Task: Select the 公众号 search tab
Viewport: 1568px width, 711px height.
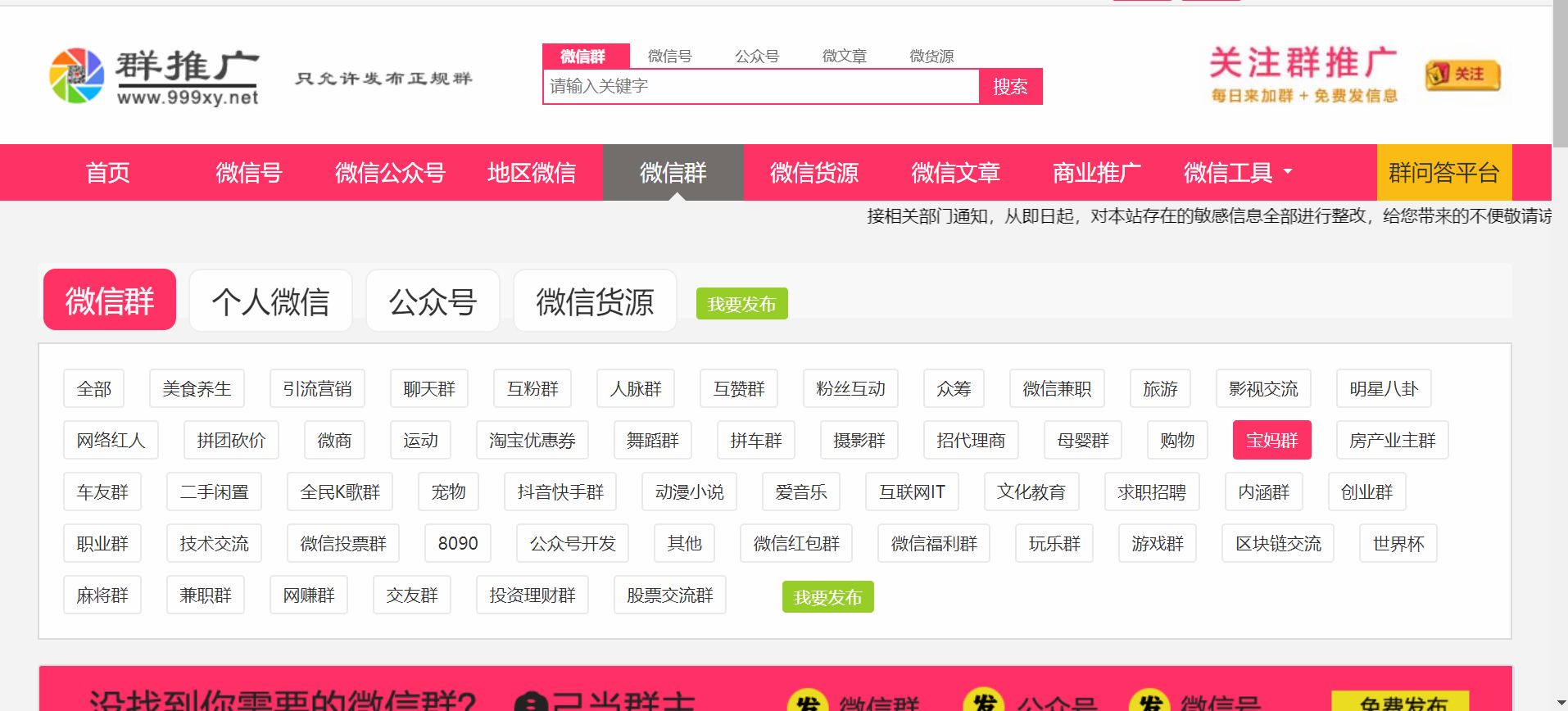Action: click(757, 56)
